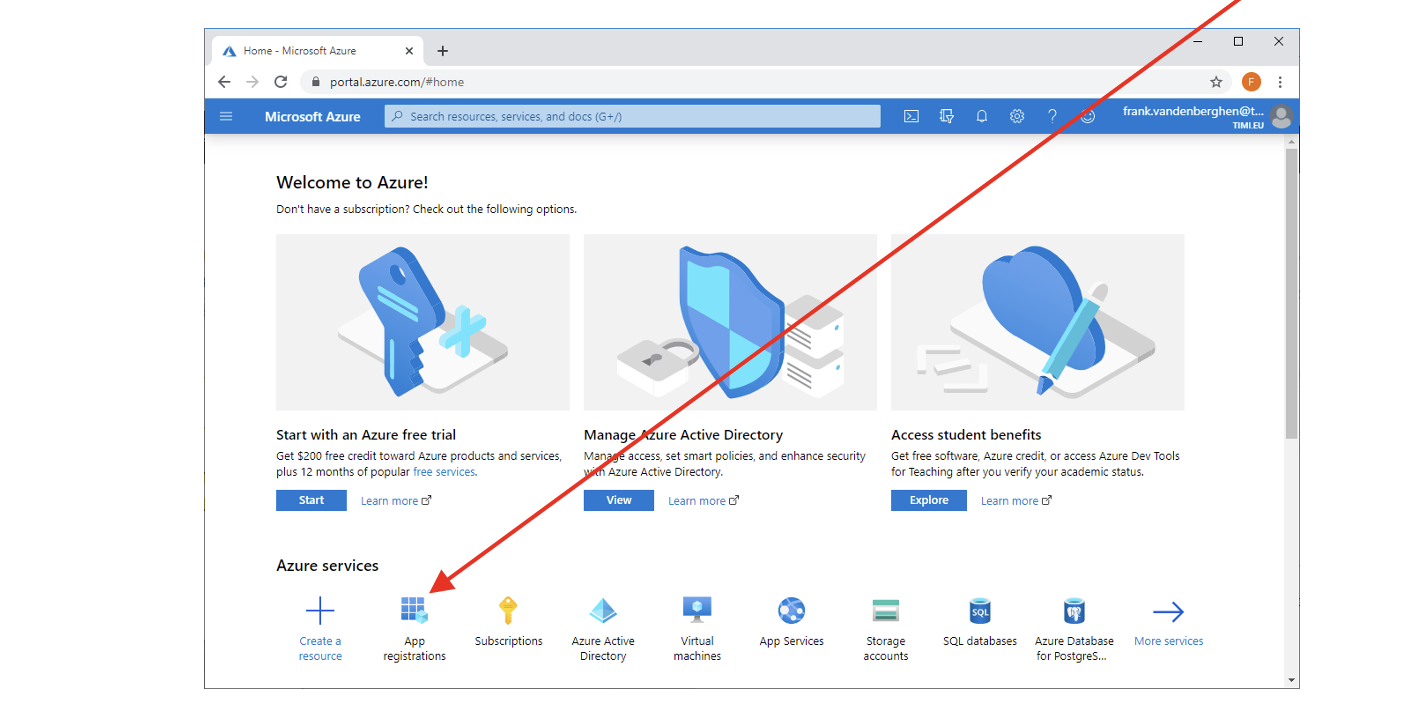This screenshot has height=720, width=1416.
Task: Open SQL databases service
Action: point(979,610)
